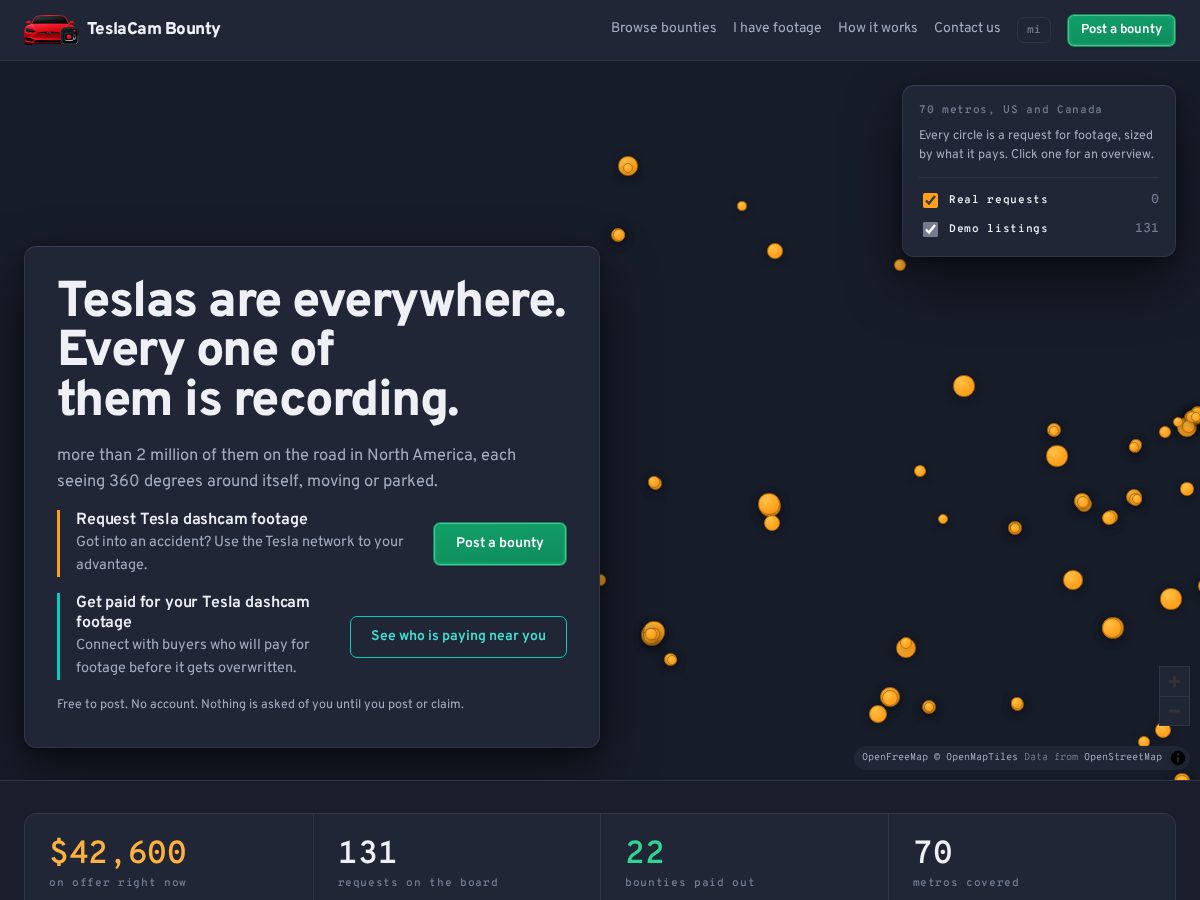Open the How it works page
Screen dimensions: 1200x900
pyautogui.click(x=877, y=28)
